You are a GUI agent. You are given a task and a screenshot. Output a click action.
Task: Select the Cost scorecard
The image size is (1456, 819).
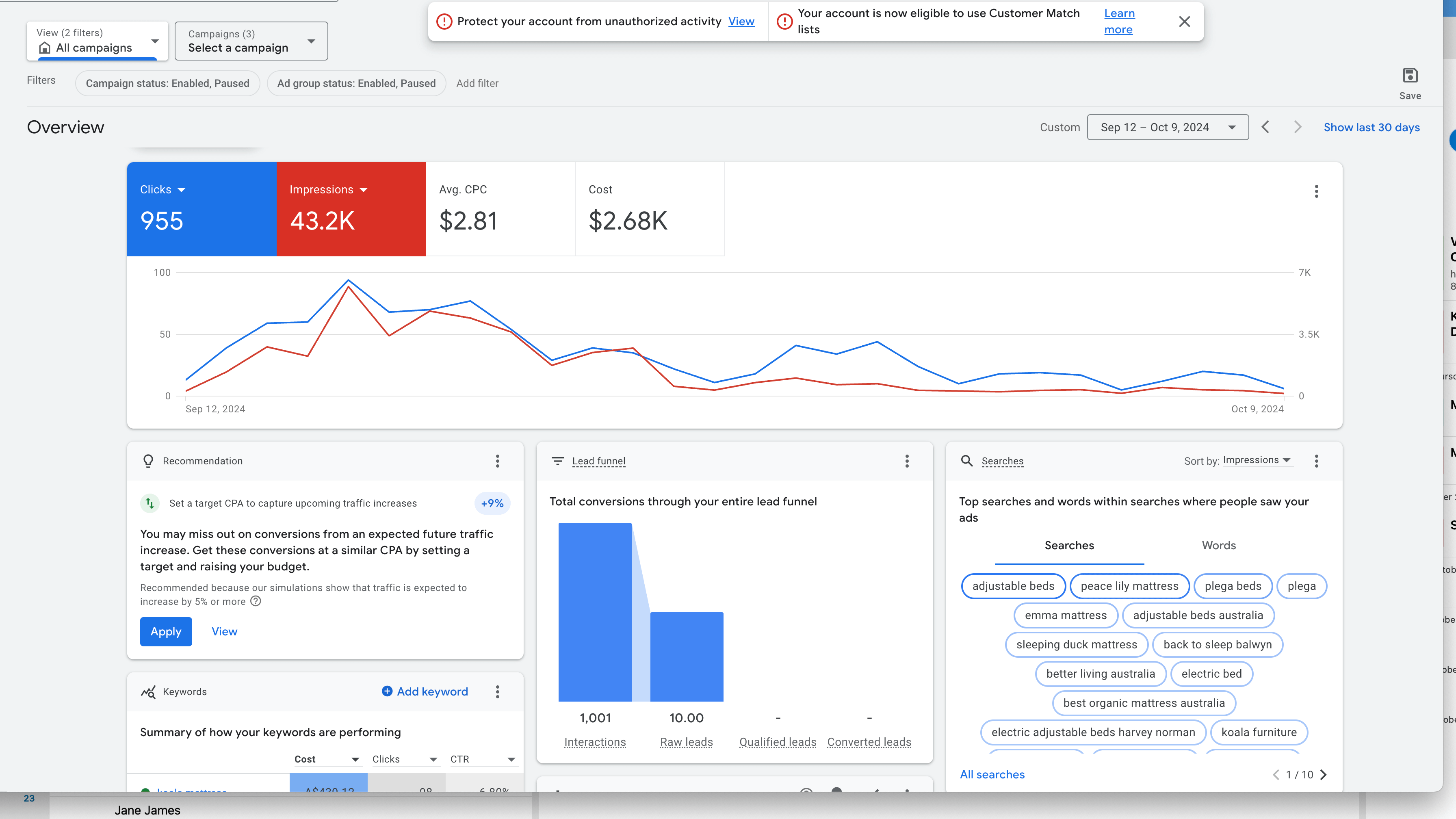click(x=650, y=209)
